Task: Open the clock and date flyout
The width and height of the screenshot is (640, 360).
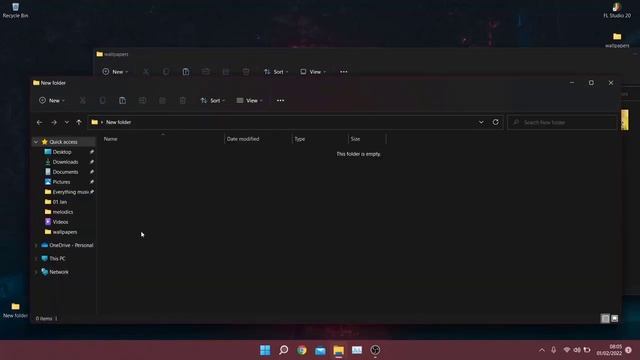Action: coord(609,350)
